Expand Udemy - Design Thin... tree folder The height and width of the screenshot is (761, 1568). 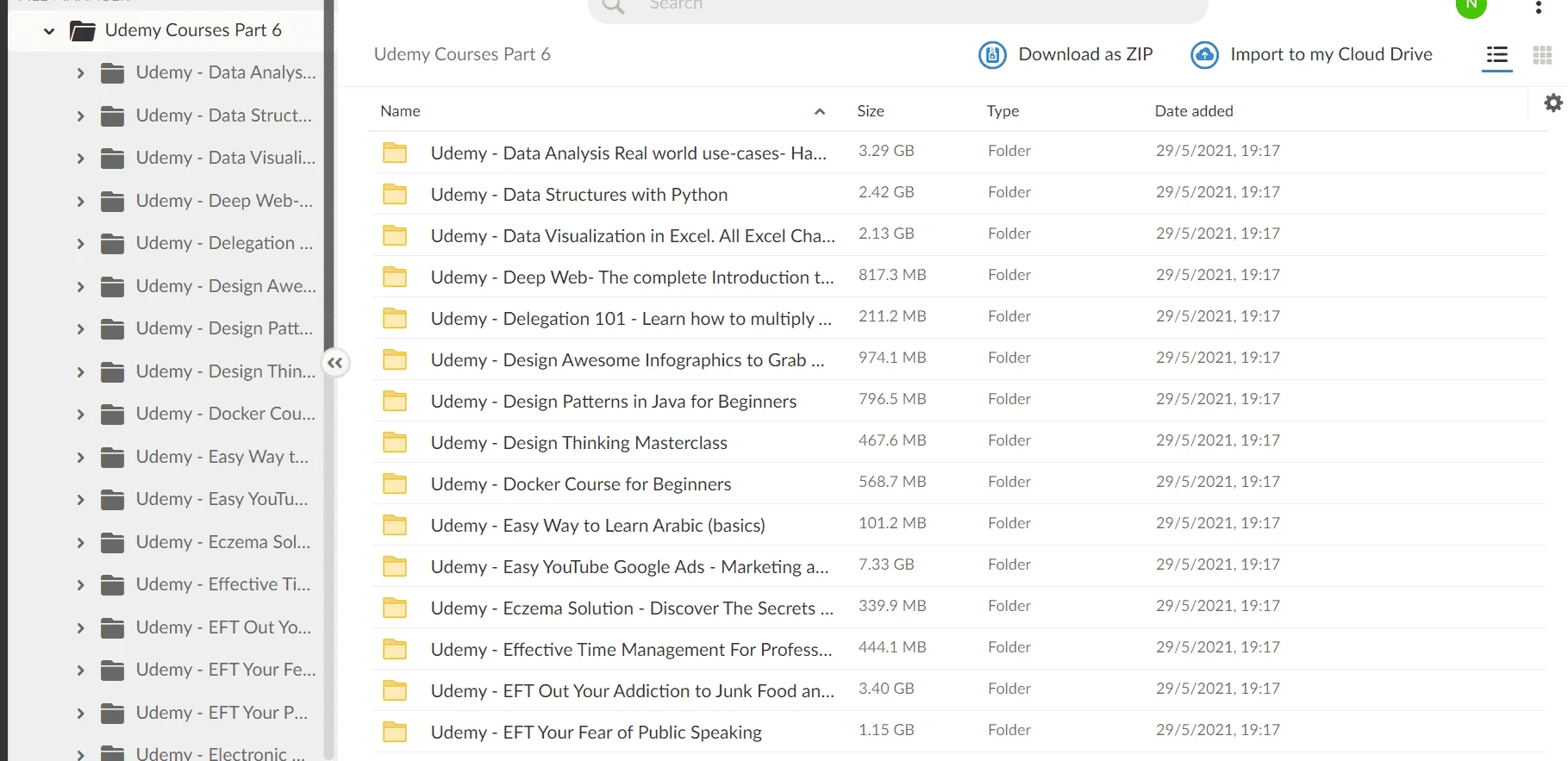[x=80, y=372]
